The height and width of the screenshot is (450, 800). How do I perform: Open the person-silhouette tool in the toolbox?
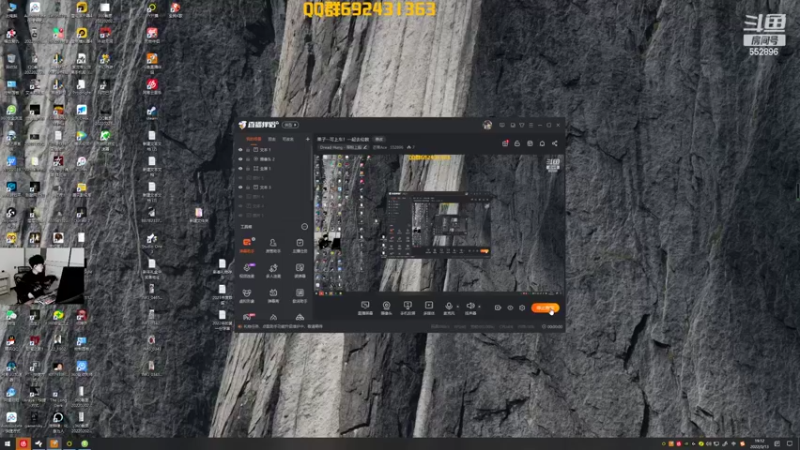(273, 245)
